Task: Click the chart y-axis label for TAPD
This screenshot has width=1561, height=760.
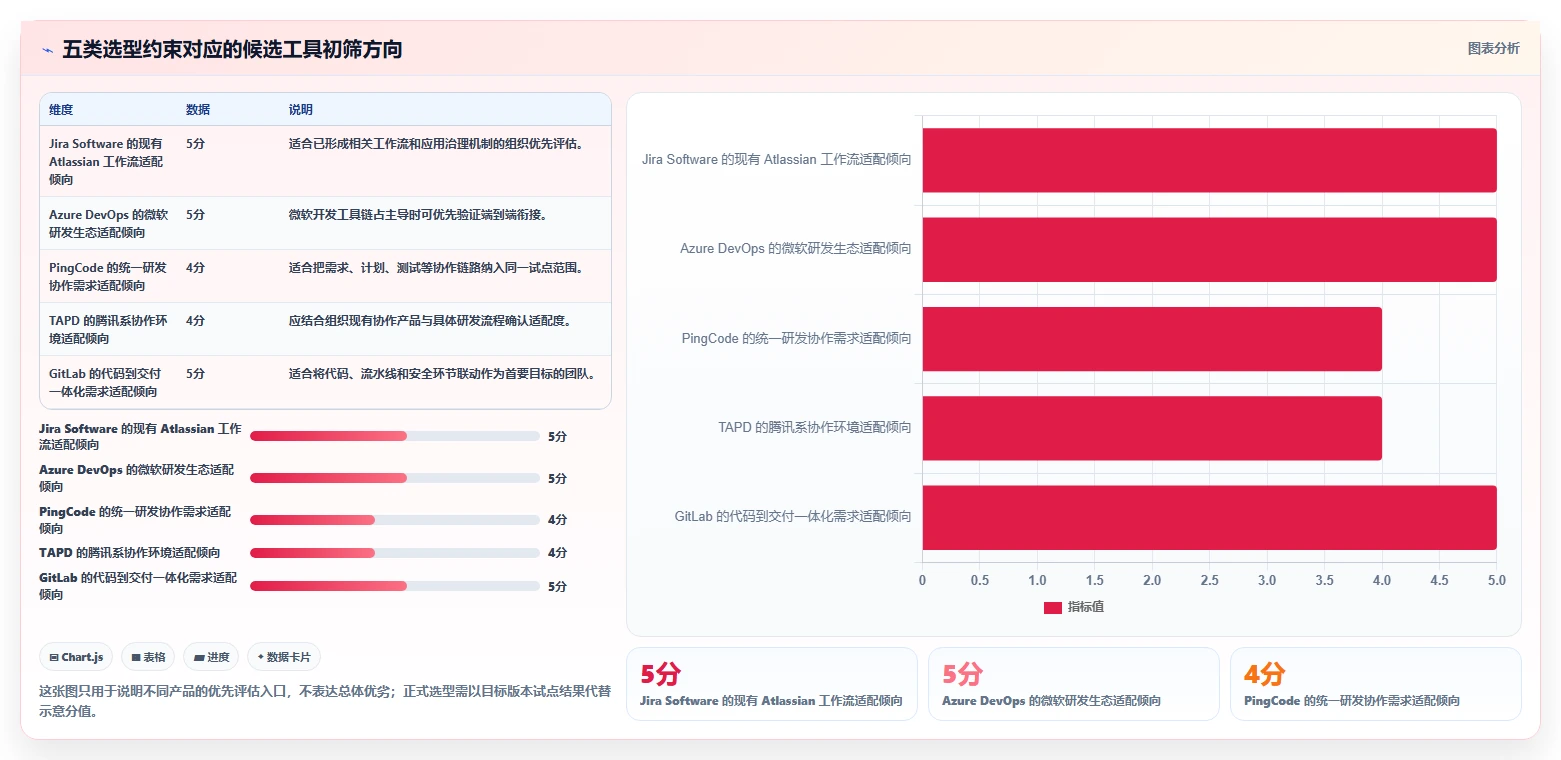Action: (x=815, y=428)
